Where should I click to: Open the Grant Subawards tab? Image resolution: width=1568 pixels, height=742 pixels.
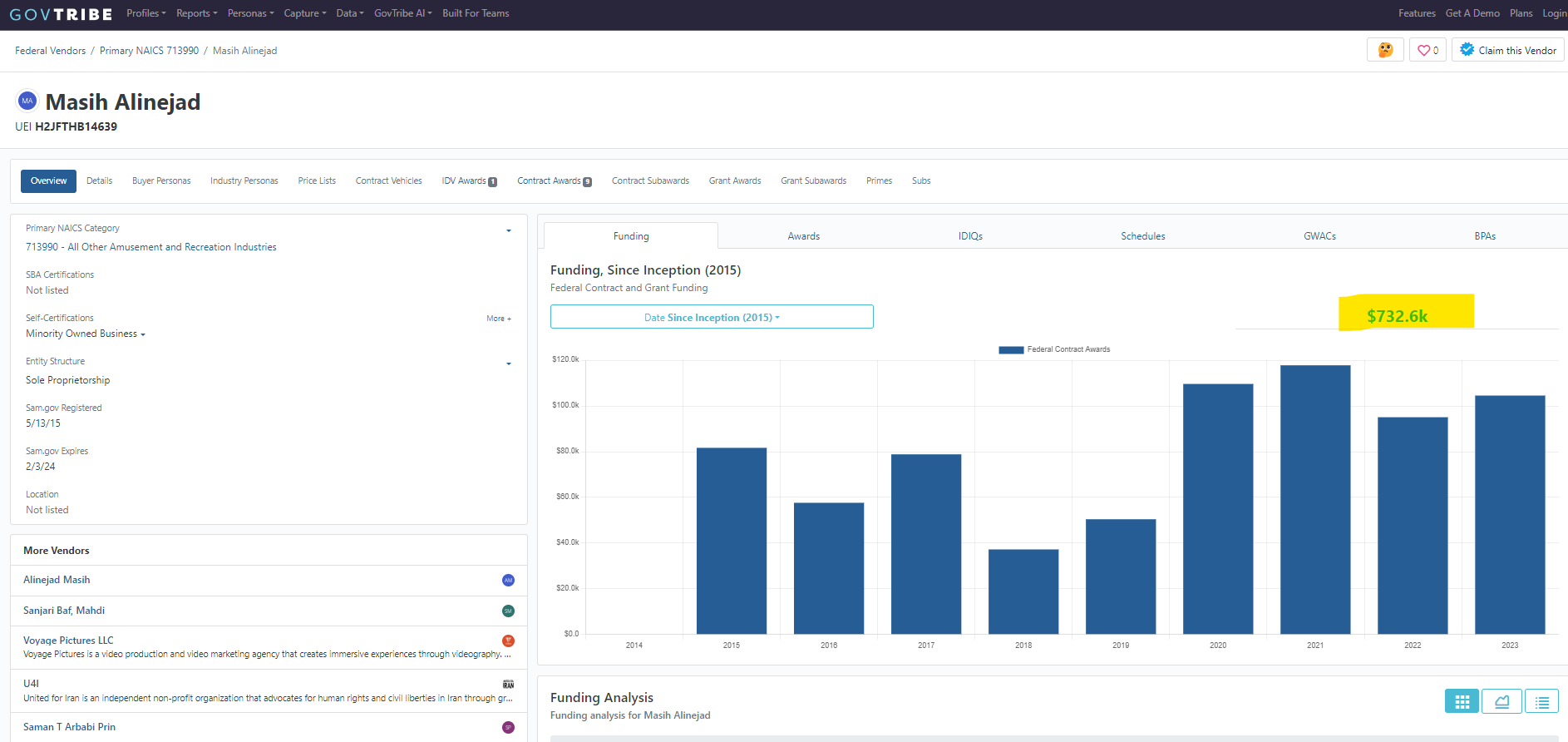[x=813, y=181]
